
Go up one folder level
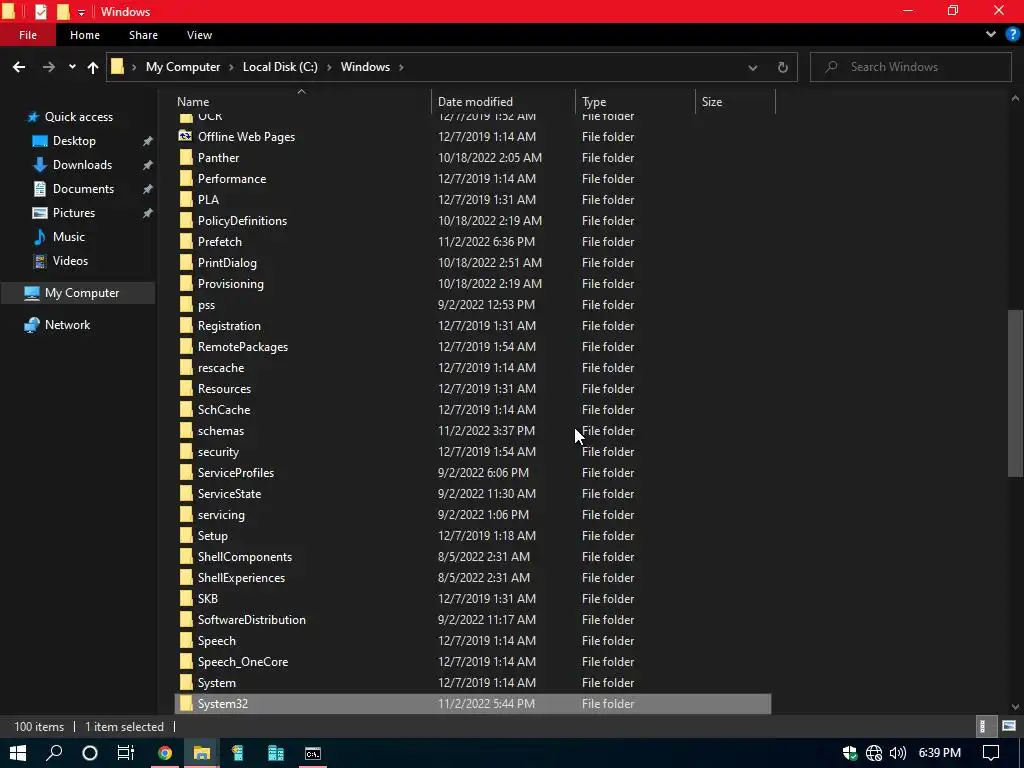93,67
